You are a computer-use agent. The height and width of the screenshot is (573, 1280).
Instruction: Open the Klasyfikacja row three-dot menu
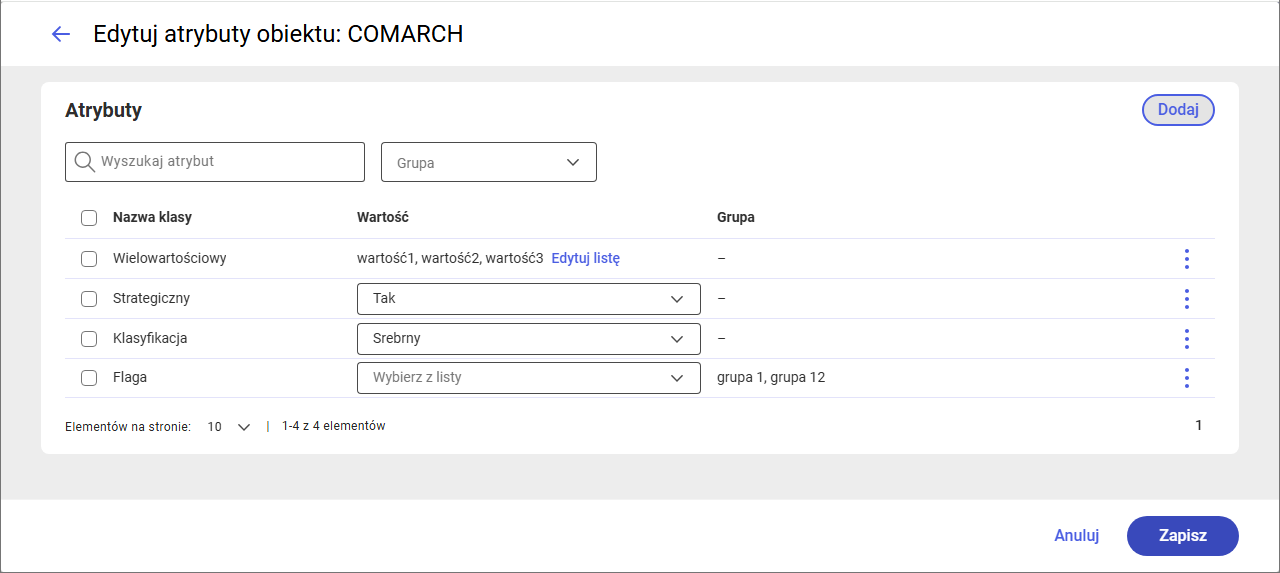click(x=1186, y=339)
